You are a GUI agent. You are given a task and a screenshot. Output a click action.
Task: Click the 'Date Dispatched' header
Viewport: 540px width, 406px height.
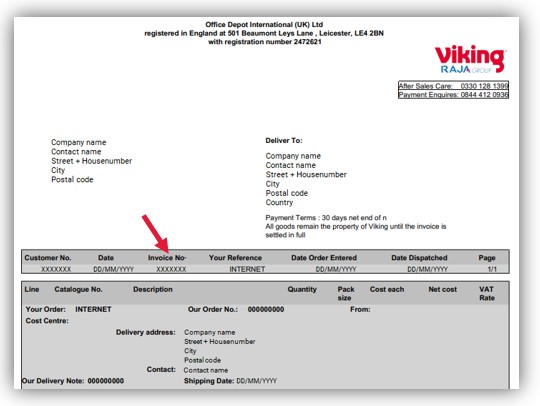419,258
